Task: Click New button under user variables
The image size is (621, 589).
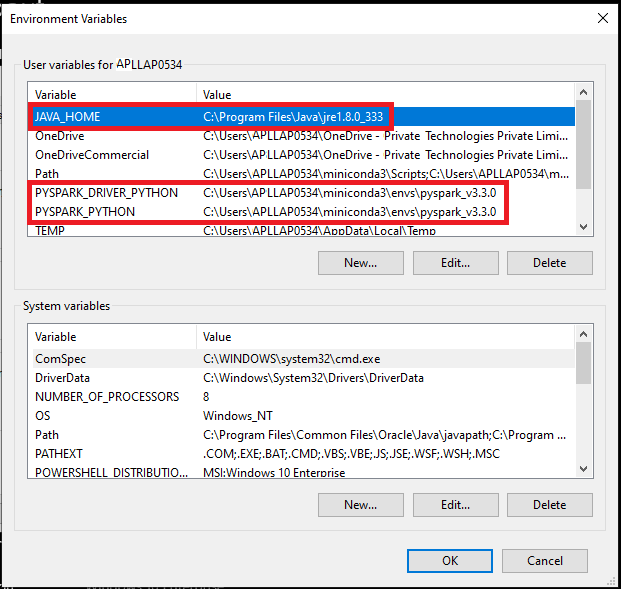Action: [360, 263]
